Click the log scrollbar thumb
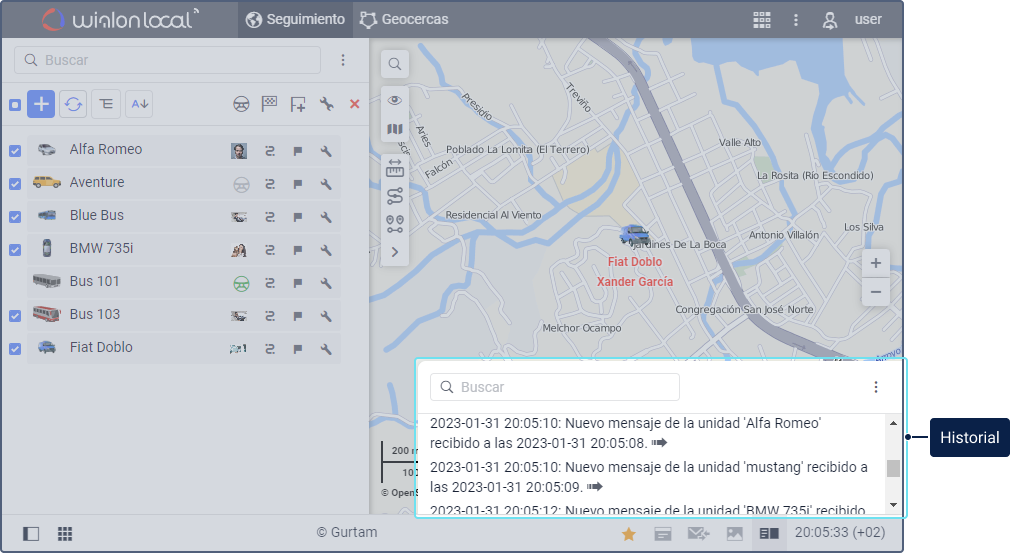Viewport: 1012px width, 553px height. [893, 468]
